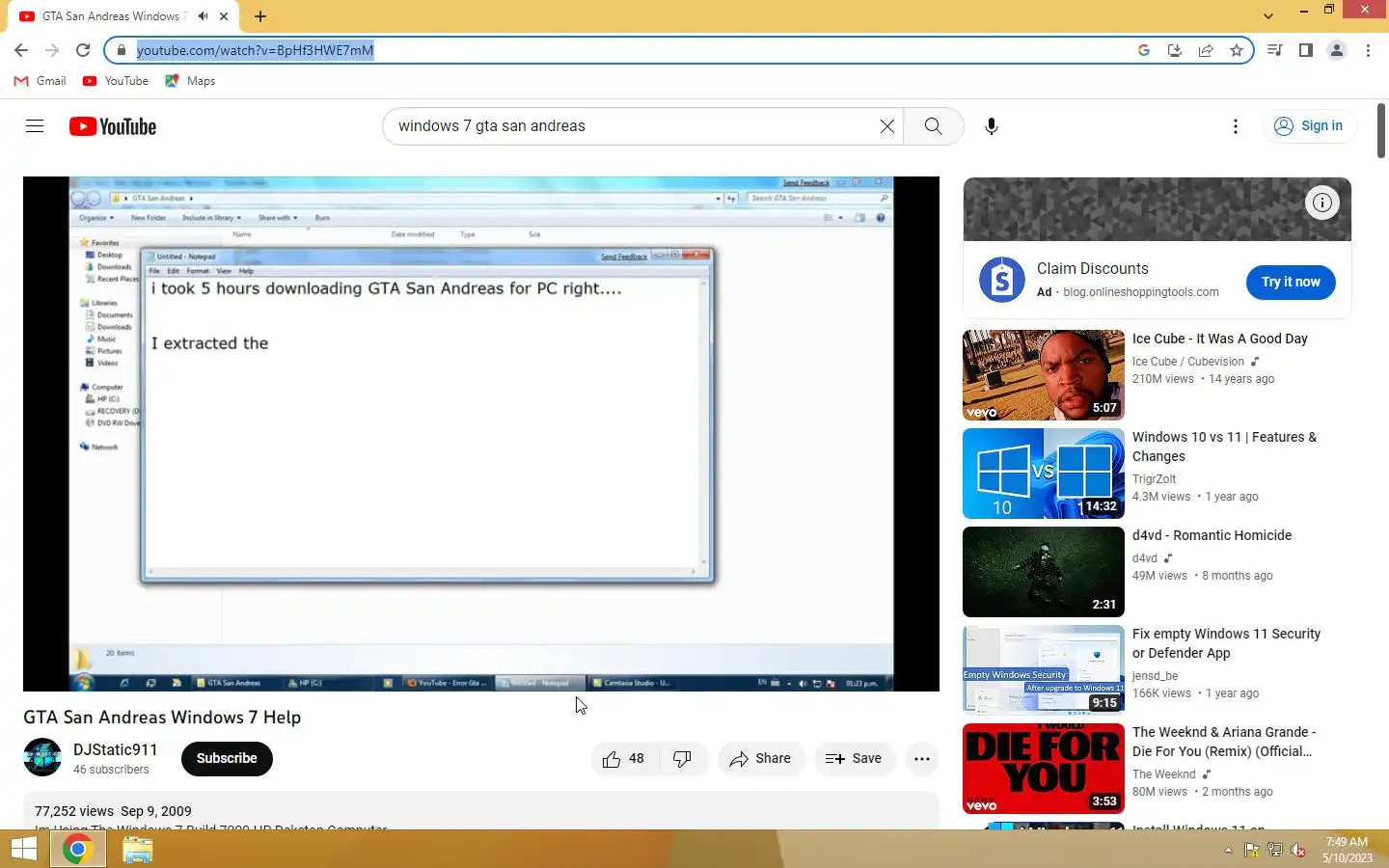The height and width of the screenshot is (868, 1389).
Task: Dislike the video with thumbs down
Action: coord(683,759)
